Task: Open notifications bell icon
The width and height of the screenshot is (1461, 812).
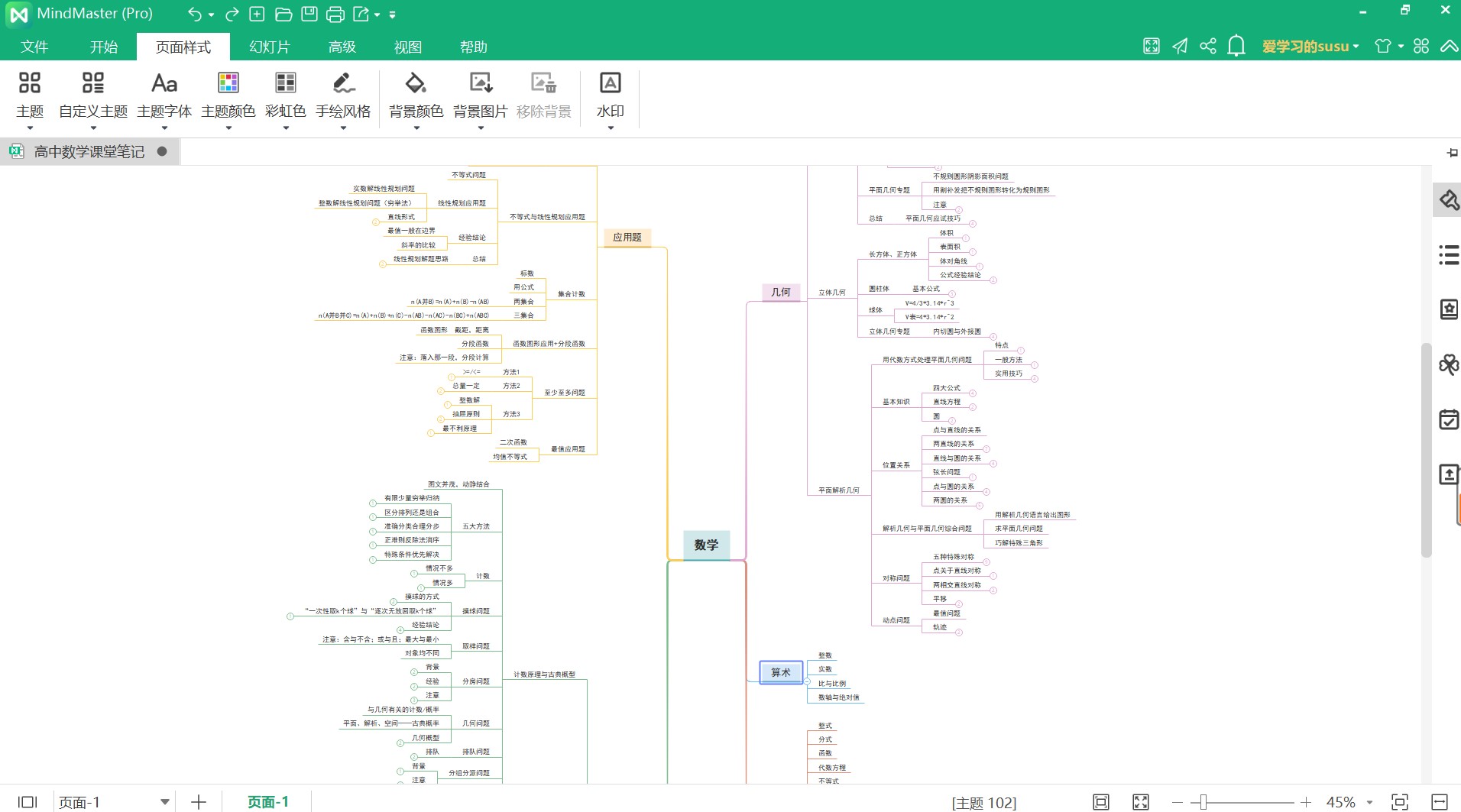Action: (x=1236, y=46)
